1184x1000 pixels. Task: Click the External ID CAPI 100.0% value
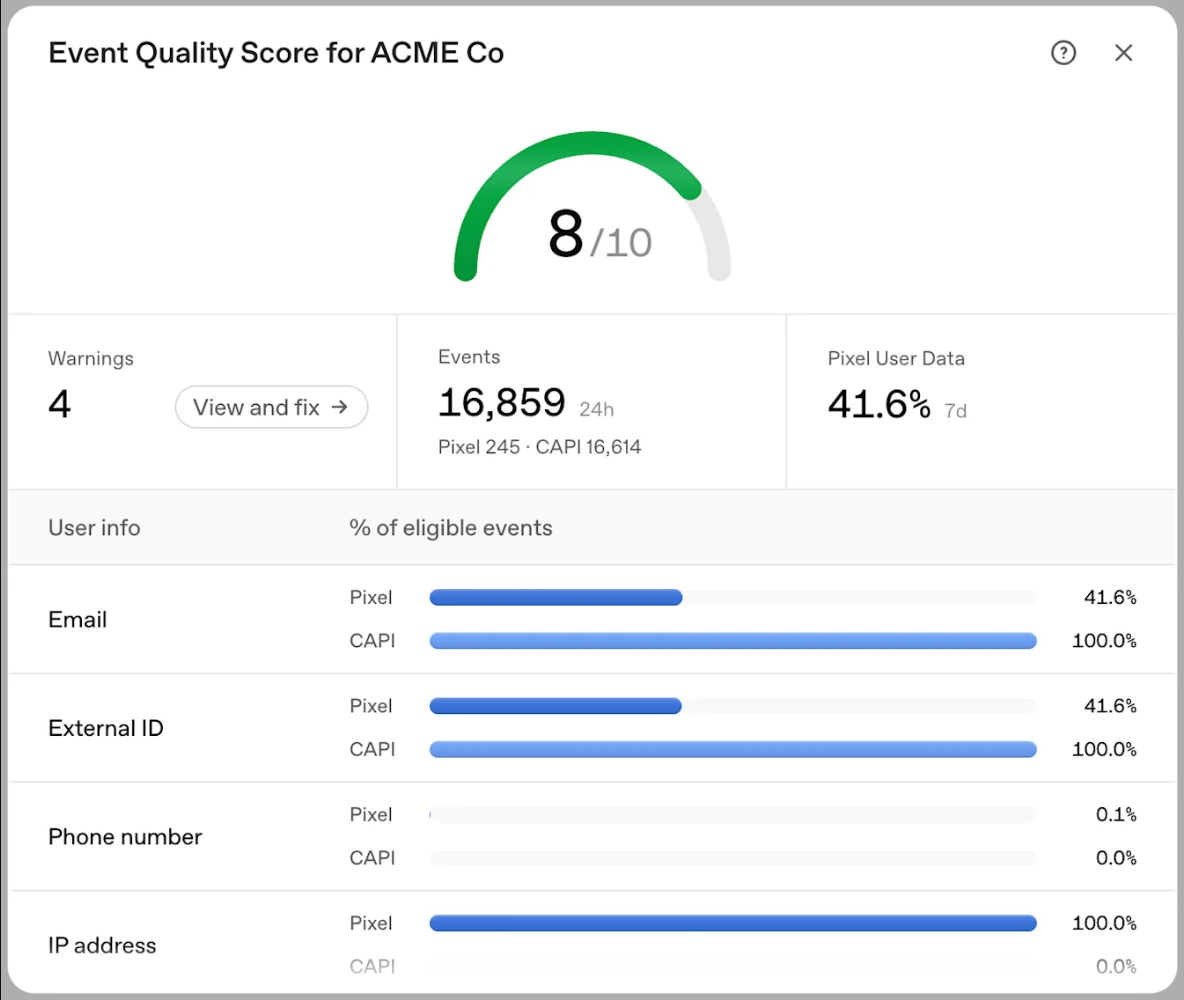(1104, 749)
